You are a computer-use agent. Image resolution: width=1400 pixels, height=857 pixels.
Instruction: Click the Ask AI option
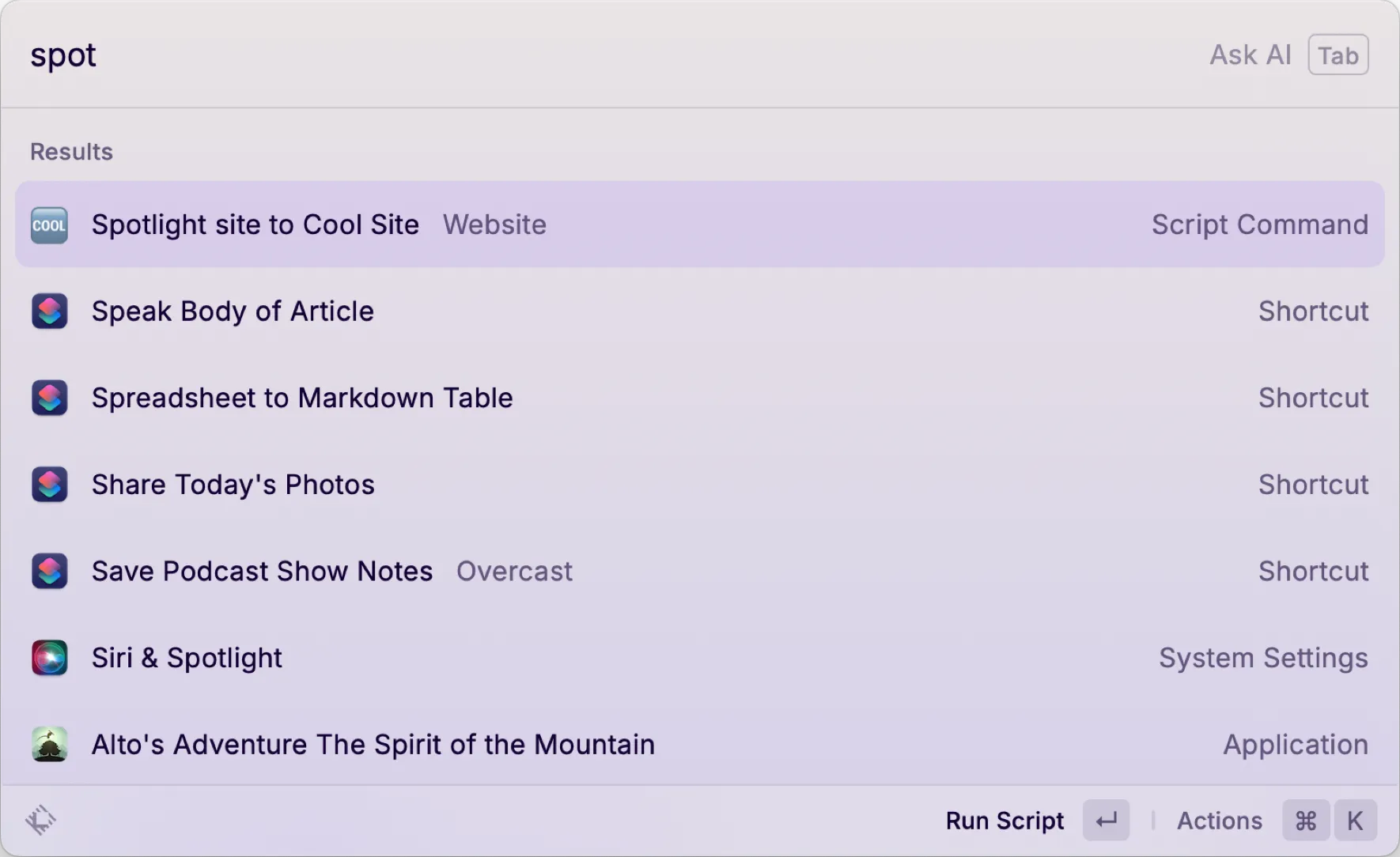[x=1249, y=55]
